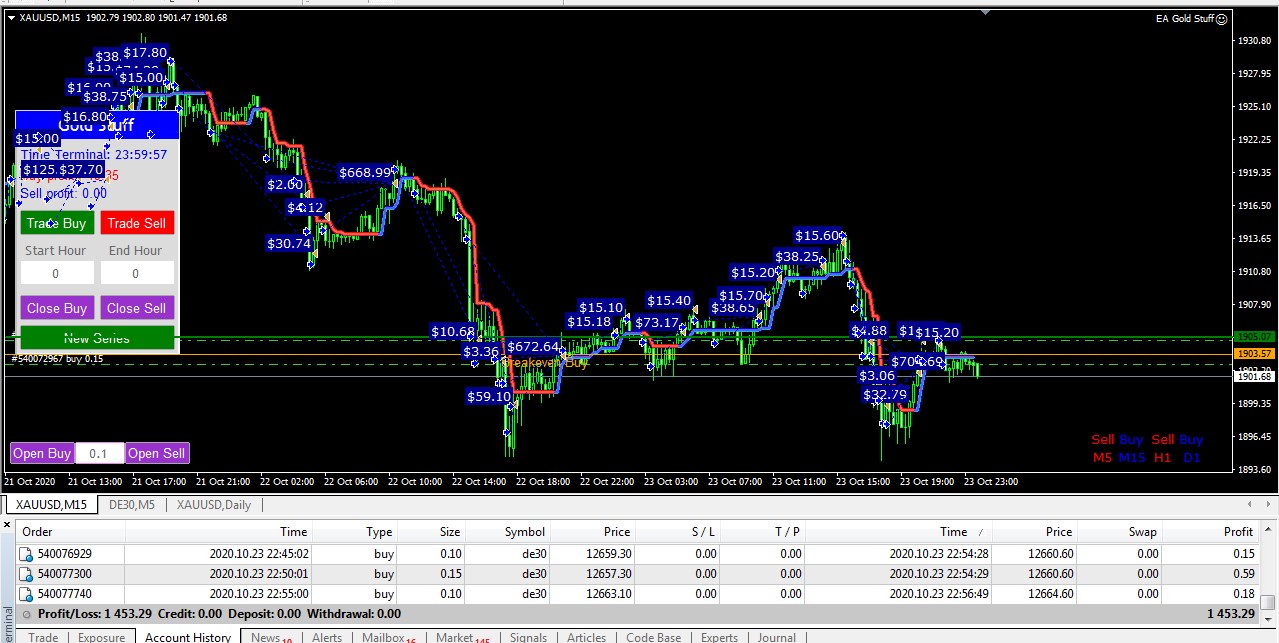
Task: Open the Experts tab
Action: coord(719,637)
